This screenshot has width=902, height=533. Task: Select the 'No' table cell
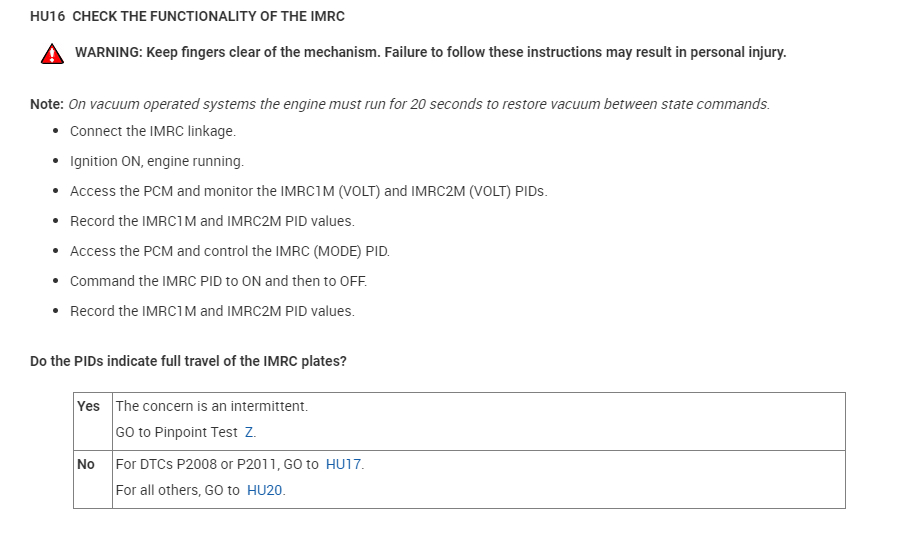(x=86, y=464)
